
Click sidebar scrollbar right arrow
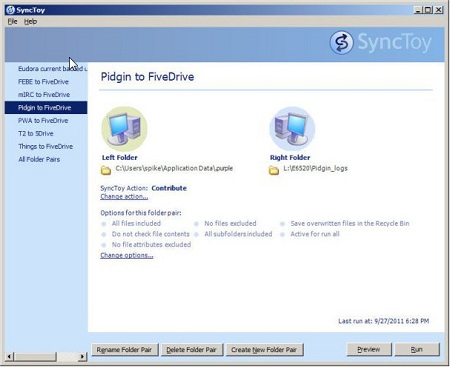tap(82, 357)
